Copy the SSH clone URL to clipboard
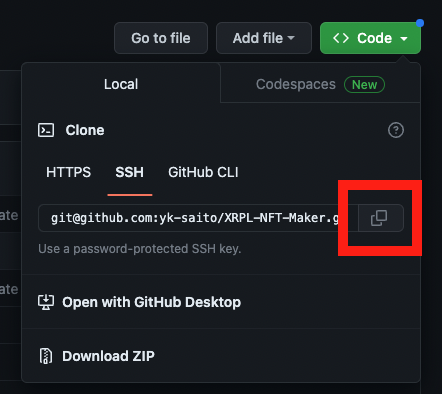This screenshot has width=442, height=394. pos(381,218)
